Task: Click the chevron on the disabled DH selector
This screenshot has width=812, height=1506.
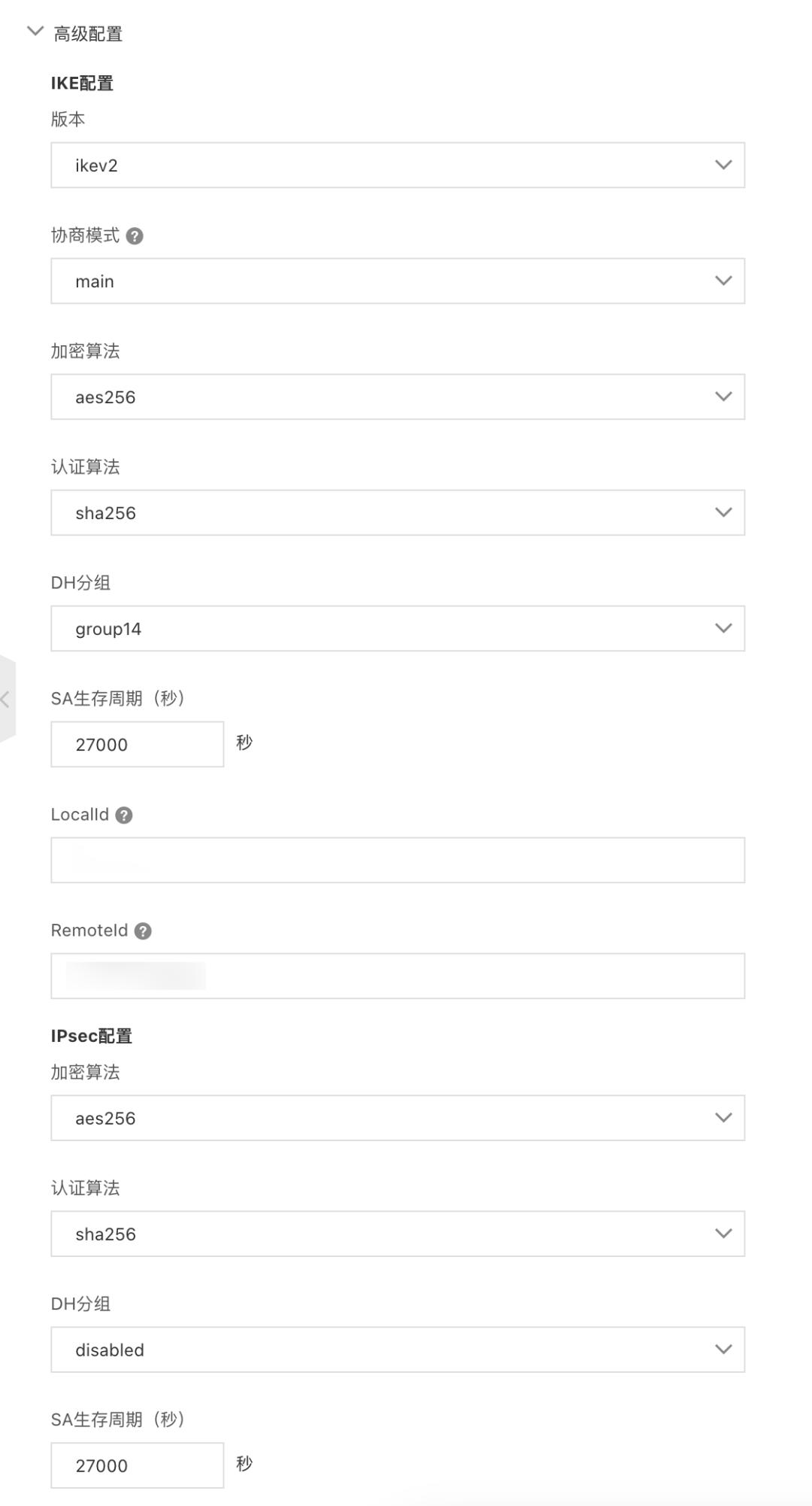Action: [723, 1349]
